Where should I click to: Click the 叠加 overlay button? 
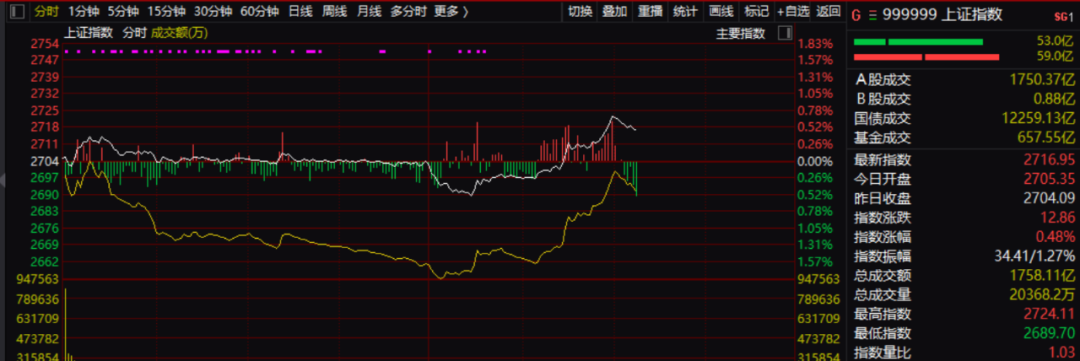(614, 11)
